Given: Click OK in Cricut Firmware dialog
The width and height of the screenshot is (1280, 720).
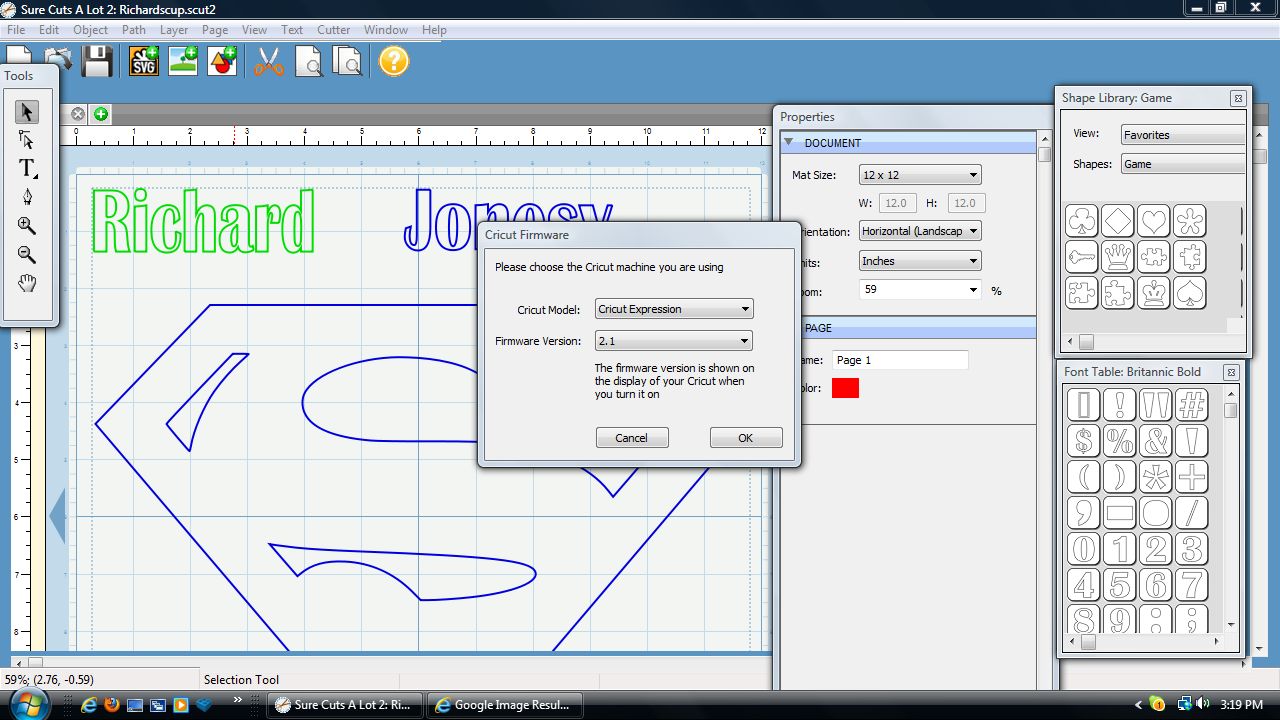Looking at the screenshot, I should click(746, 438).
